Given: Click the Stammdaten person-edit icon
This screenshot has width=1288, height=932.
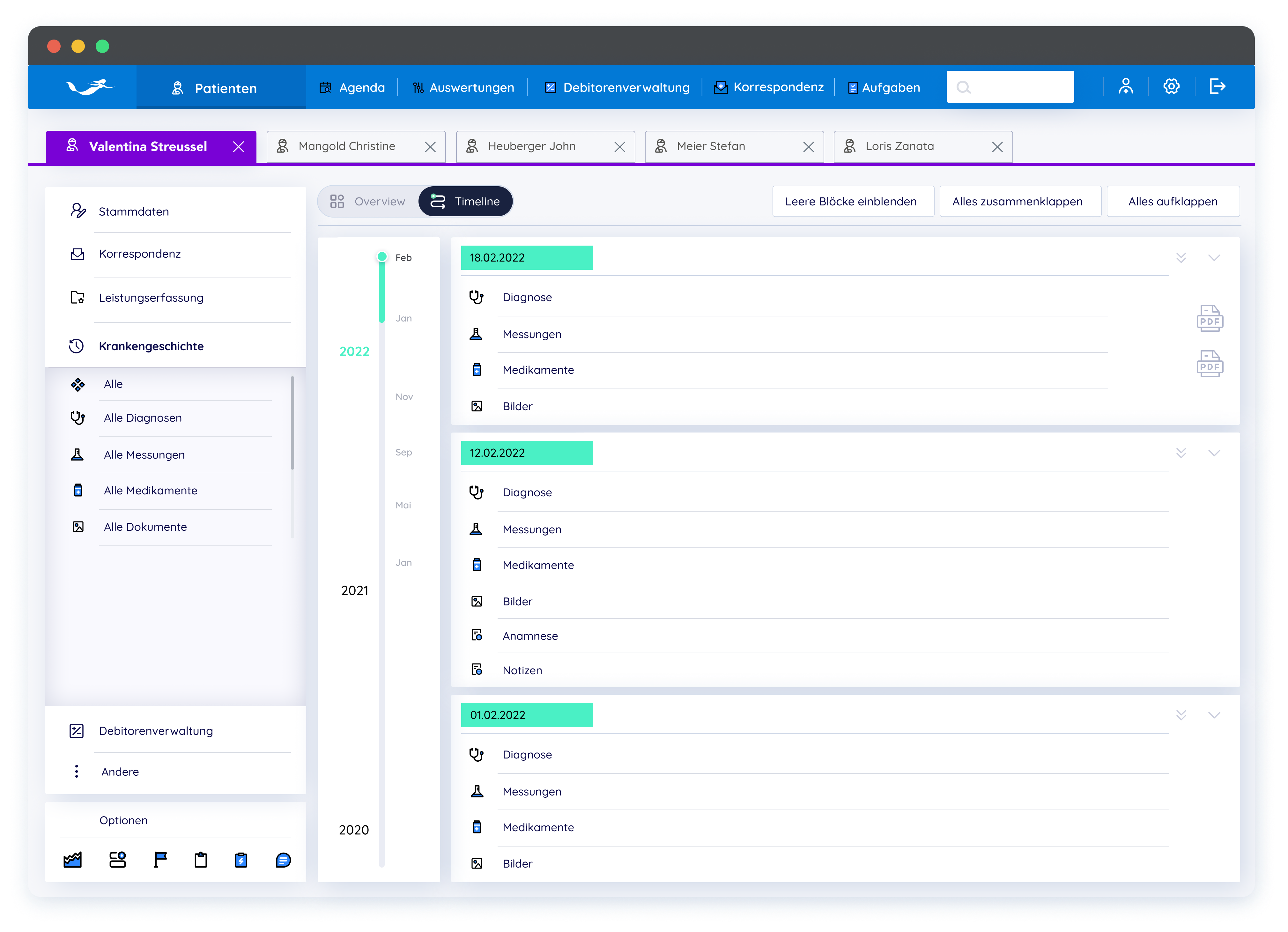Looking at the screenshot, I should tap(78, 211).
